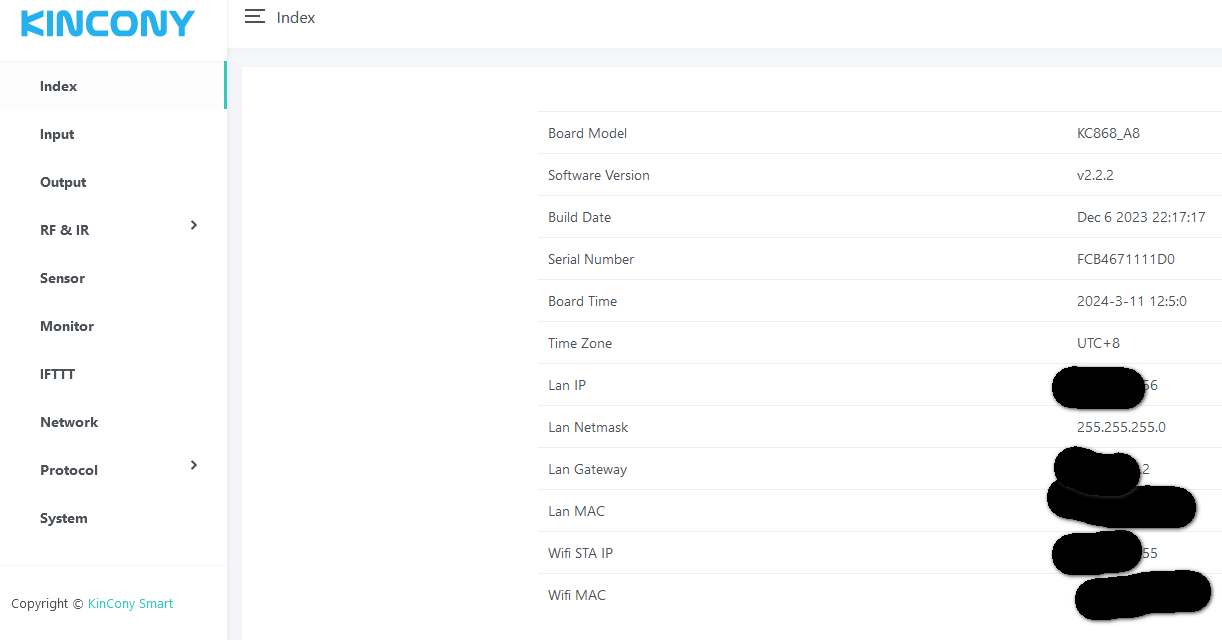Open the Protocol menu
1222x640 pixels.
click(69, 470)
